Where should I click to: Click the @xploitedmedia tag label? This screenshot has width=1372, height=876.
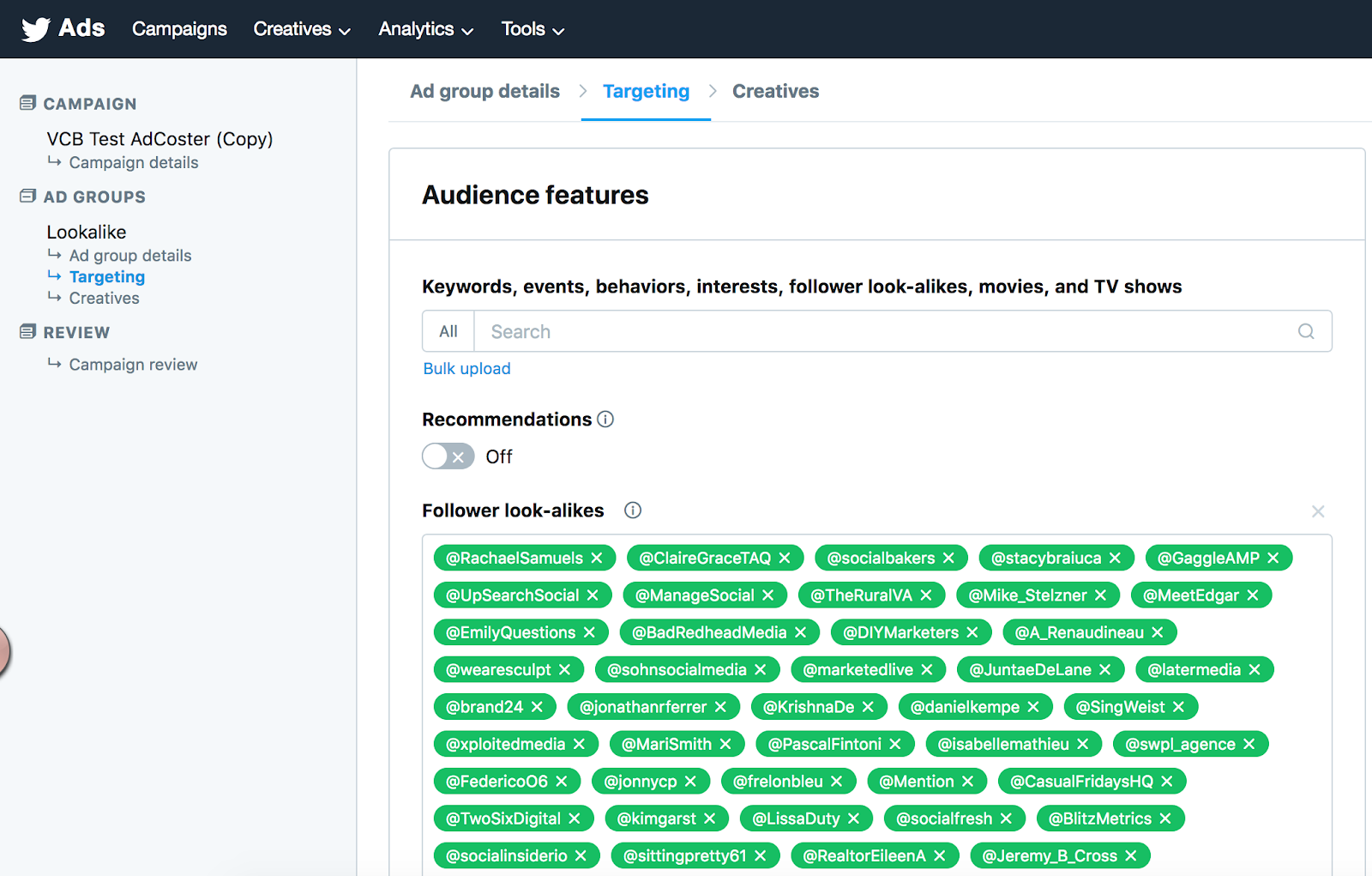506,745
